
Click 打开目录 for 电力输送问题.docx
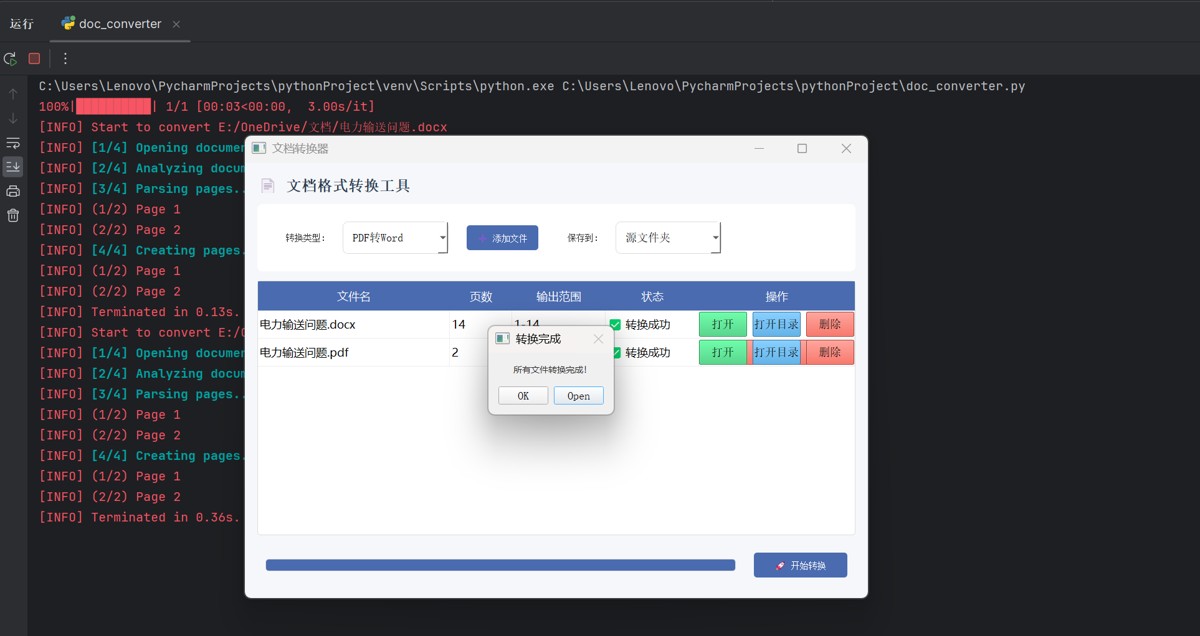(x=777, y=324)
